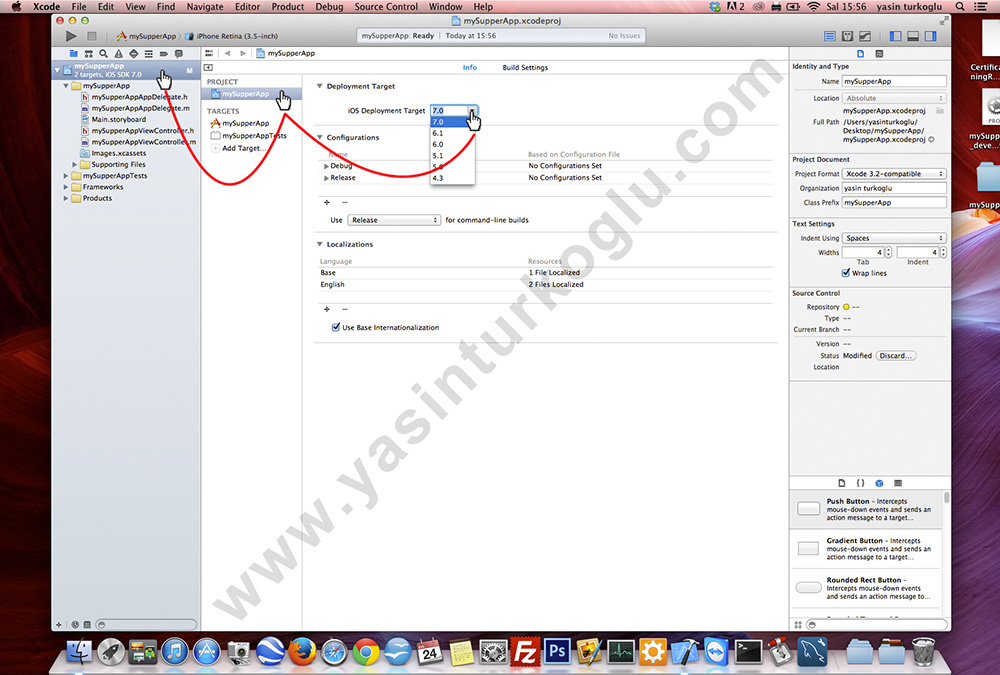The width and height of the screenshot is (1000, 675).
Task: Expand the Supporting Files folder
Action: [x=74, y=165]
